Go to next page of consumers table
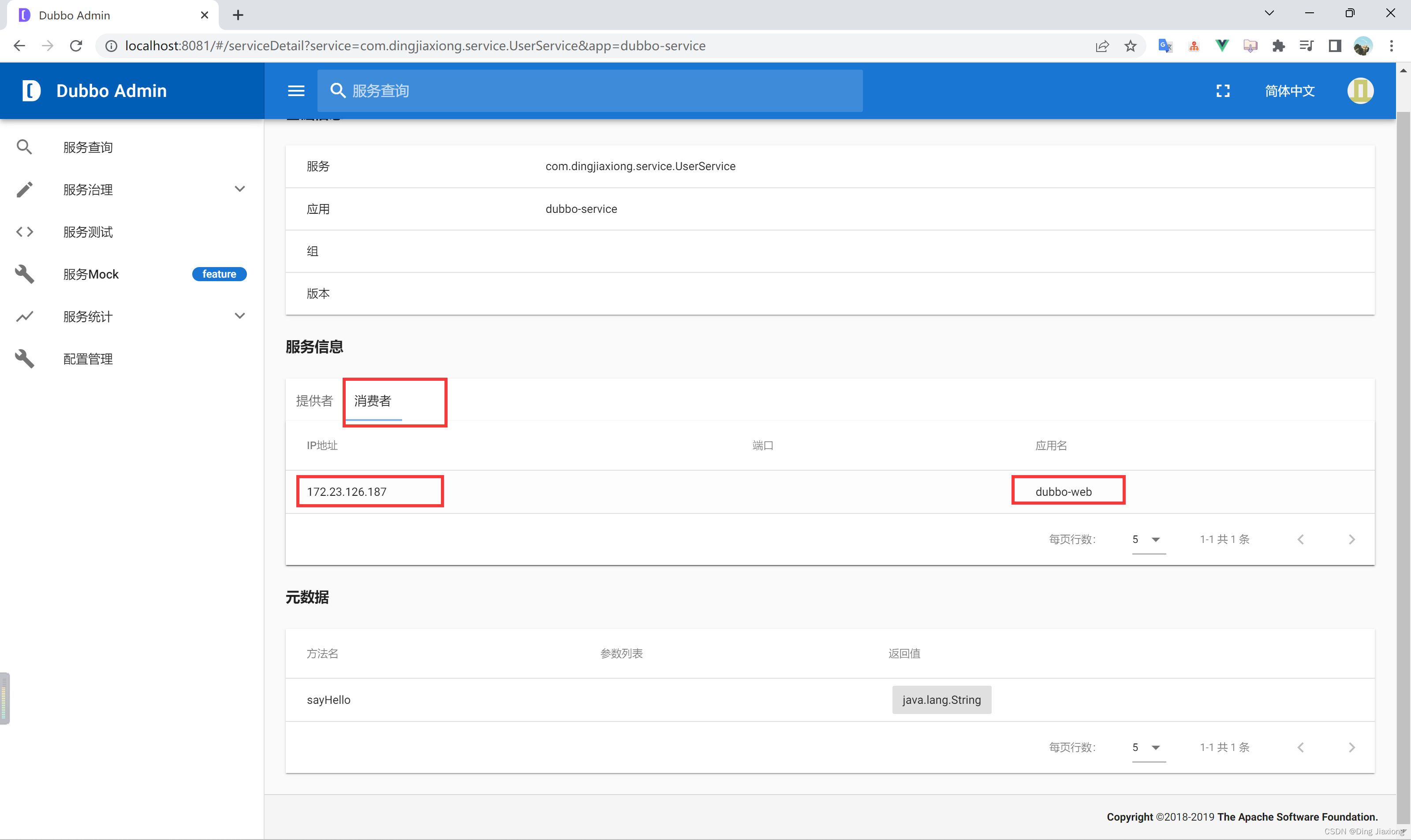The height and width of the screenshot is (840, 1411). [1351, 539]
